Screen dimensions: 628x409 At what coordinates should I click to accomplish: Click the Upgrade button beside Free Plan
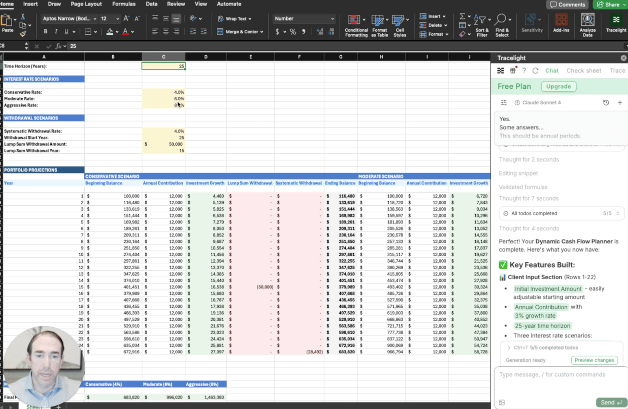[x=557, y=87]
